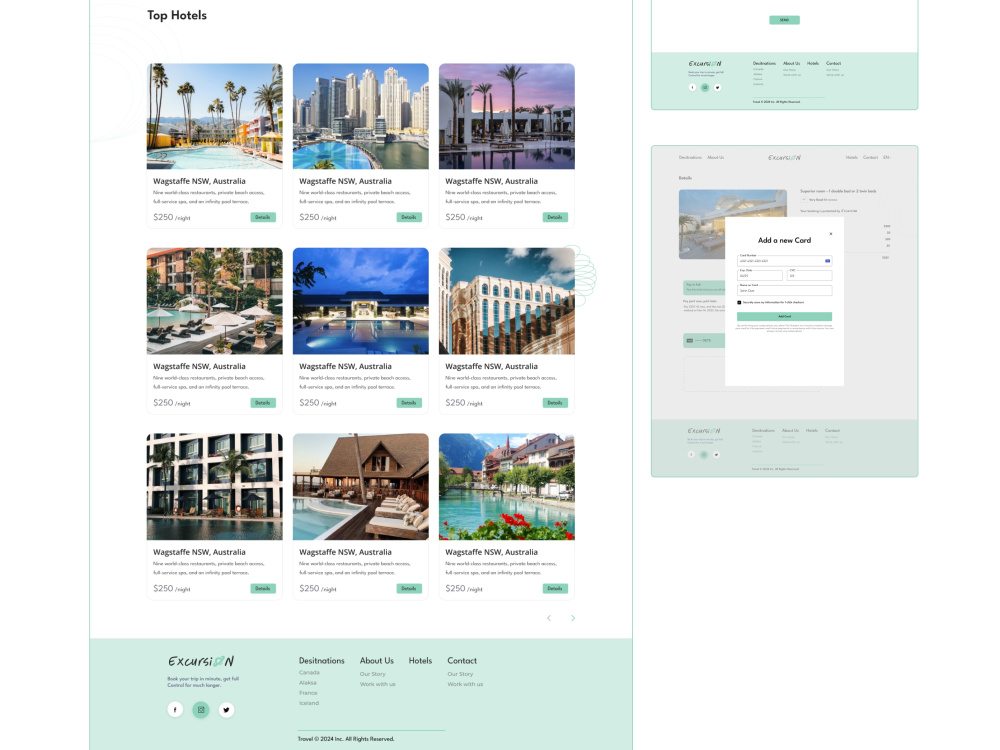This screenshot has width=1000, height=750.
Task: Click Details on the arched facade building hotel card
Action: point(555,403)
